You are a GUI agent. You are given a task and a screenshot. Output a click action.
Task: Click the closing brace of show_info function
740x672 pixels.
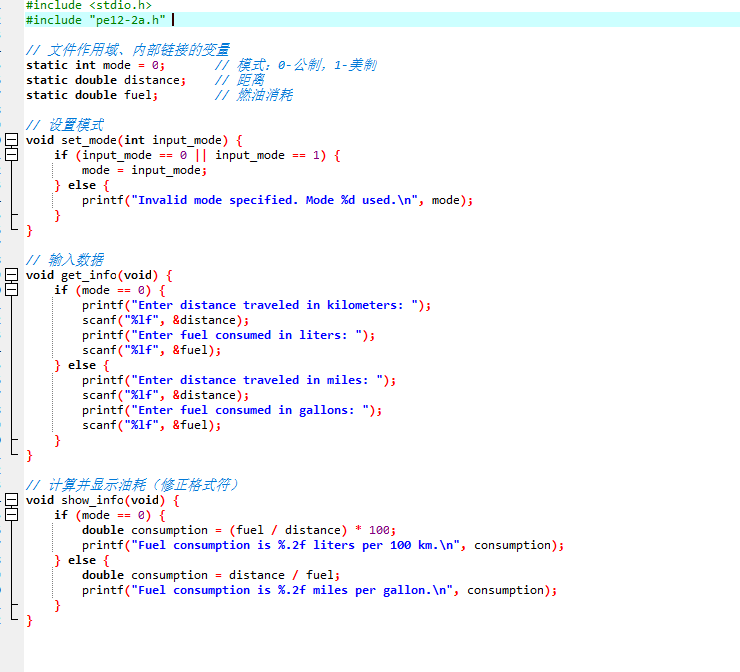pos(29,620)
